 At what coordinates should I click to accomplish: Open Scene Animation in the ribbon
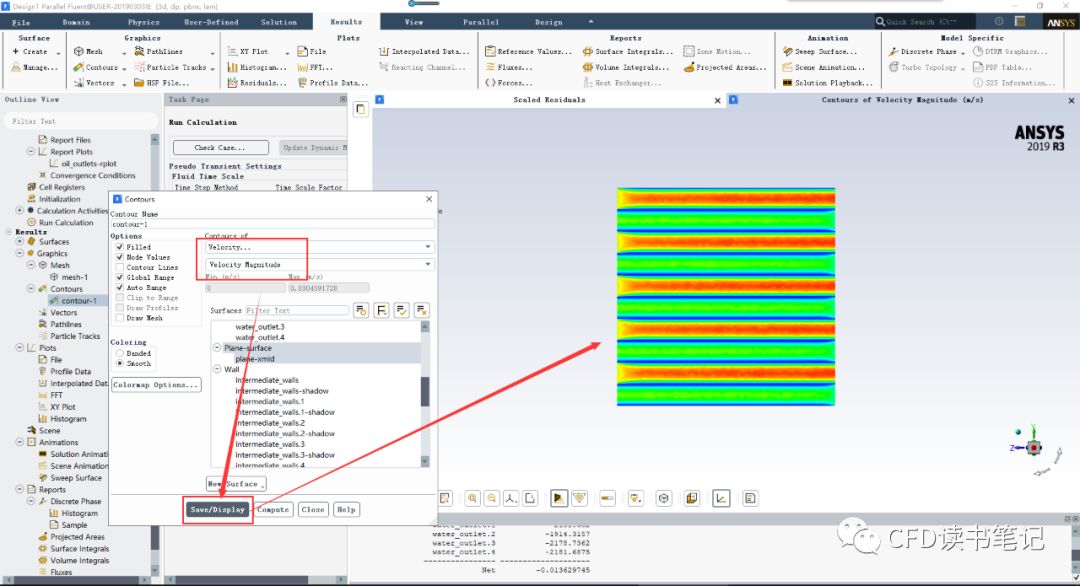click(x=823, y=67)
